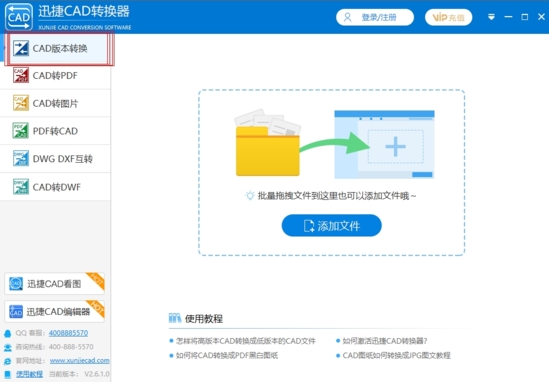Click the plus sign in the drop area illustration

pyautogui.click(x=395, y=146)
